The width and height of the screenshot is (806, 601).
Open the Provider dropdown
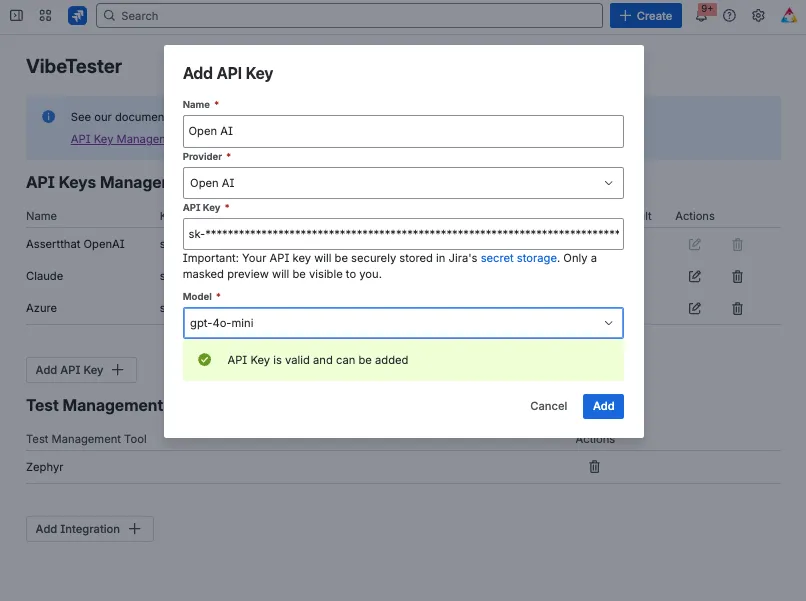point(403,183)
